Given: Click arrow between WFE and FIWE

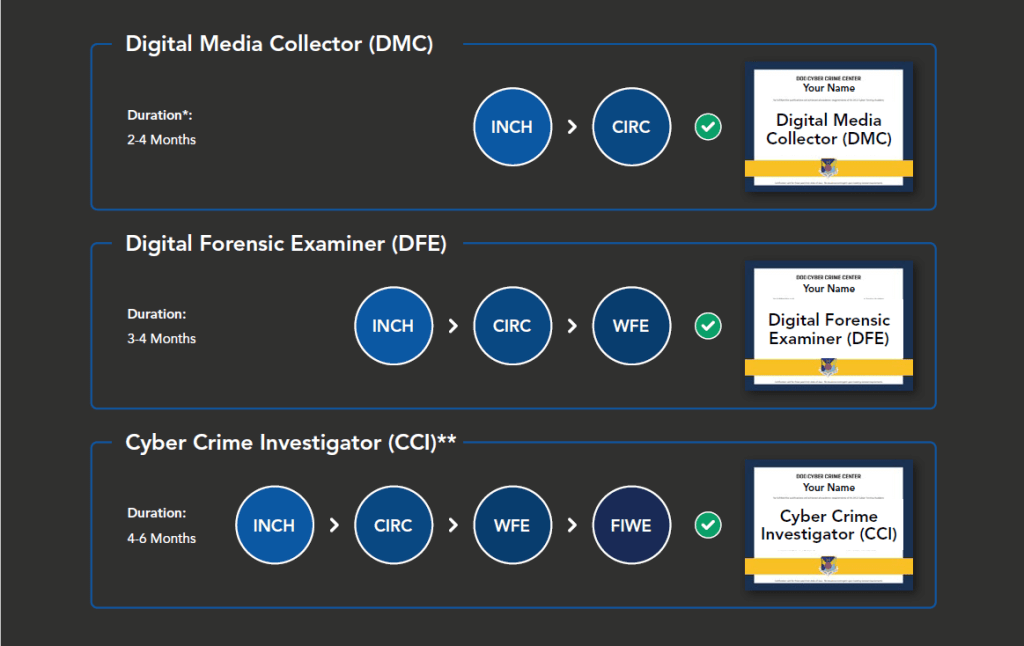Looking at the screenshot, I should point(572,526).
